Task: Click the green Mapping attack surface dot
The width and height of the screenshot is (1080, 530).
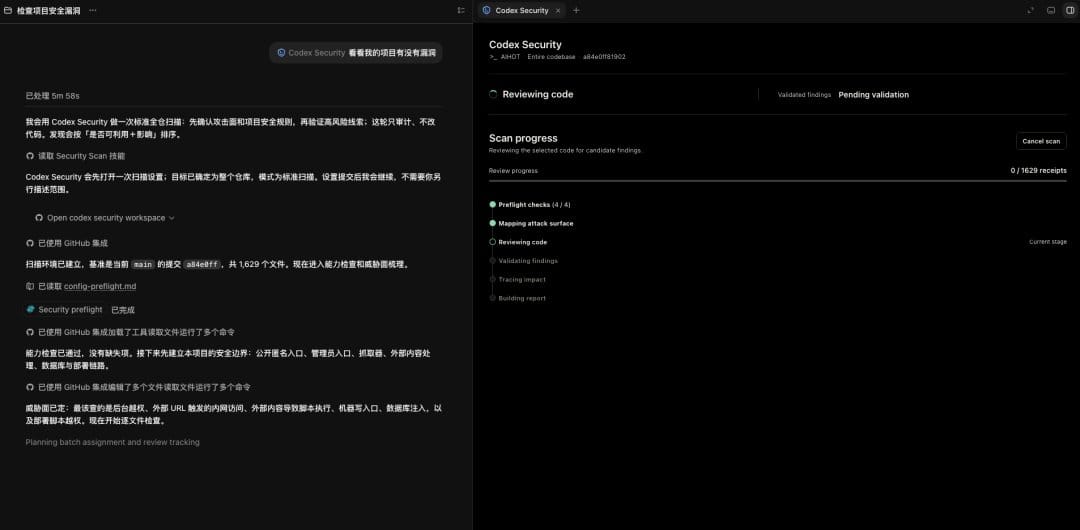Action: 492,223
